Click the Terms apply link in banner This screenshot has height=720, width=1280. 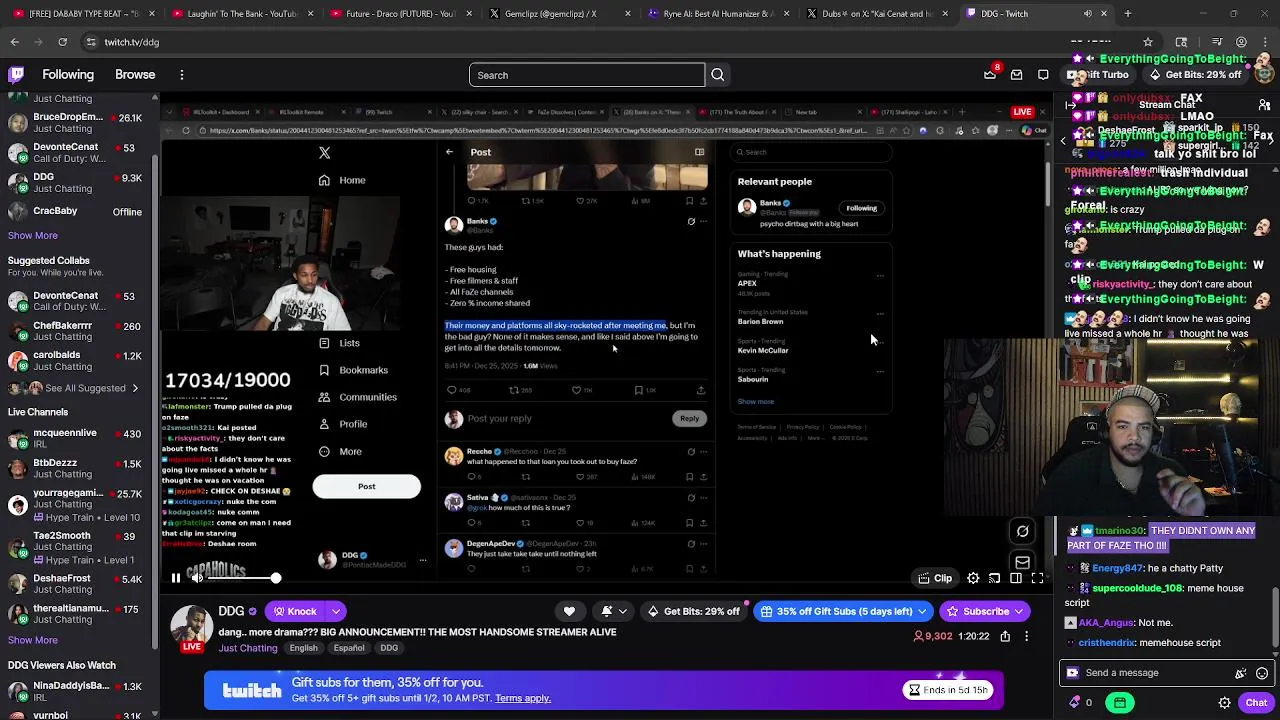point(523,698)
